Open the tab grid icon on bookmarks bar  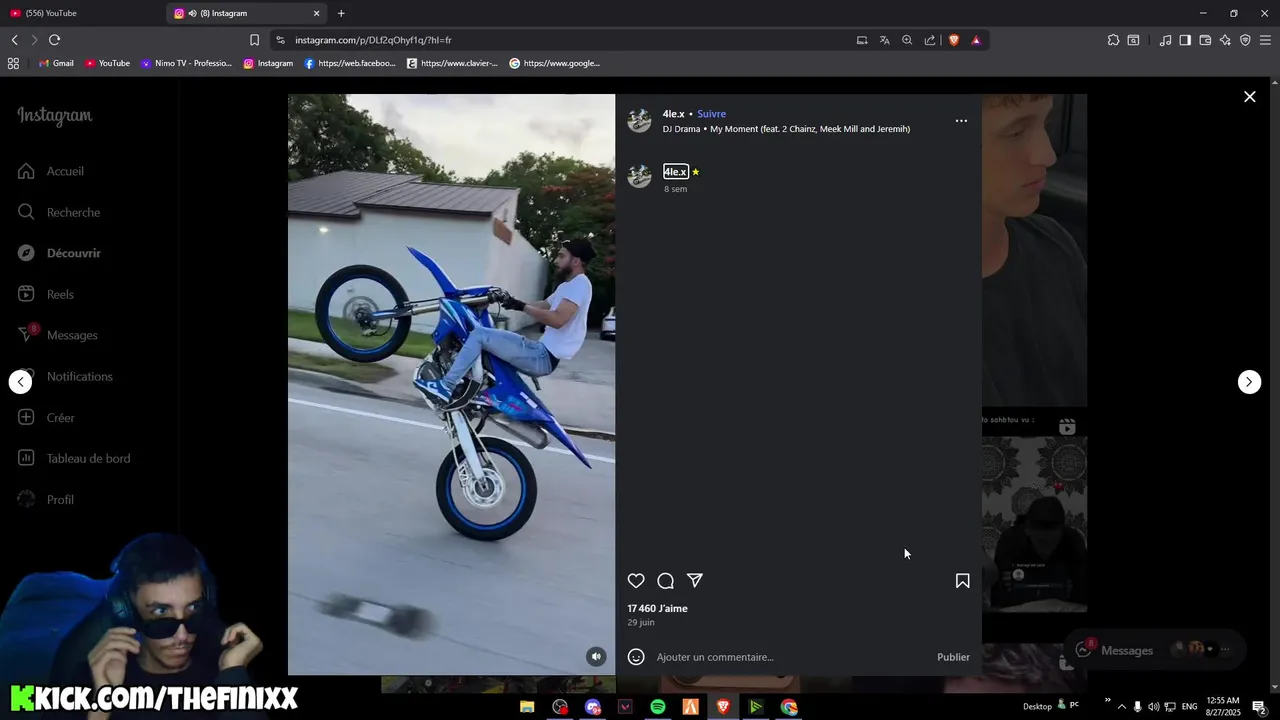pos(13,63)
